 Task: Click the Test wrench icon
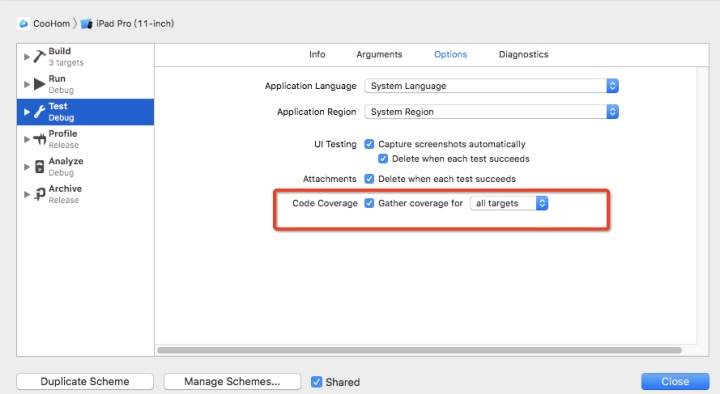click(x=39, y=112)
